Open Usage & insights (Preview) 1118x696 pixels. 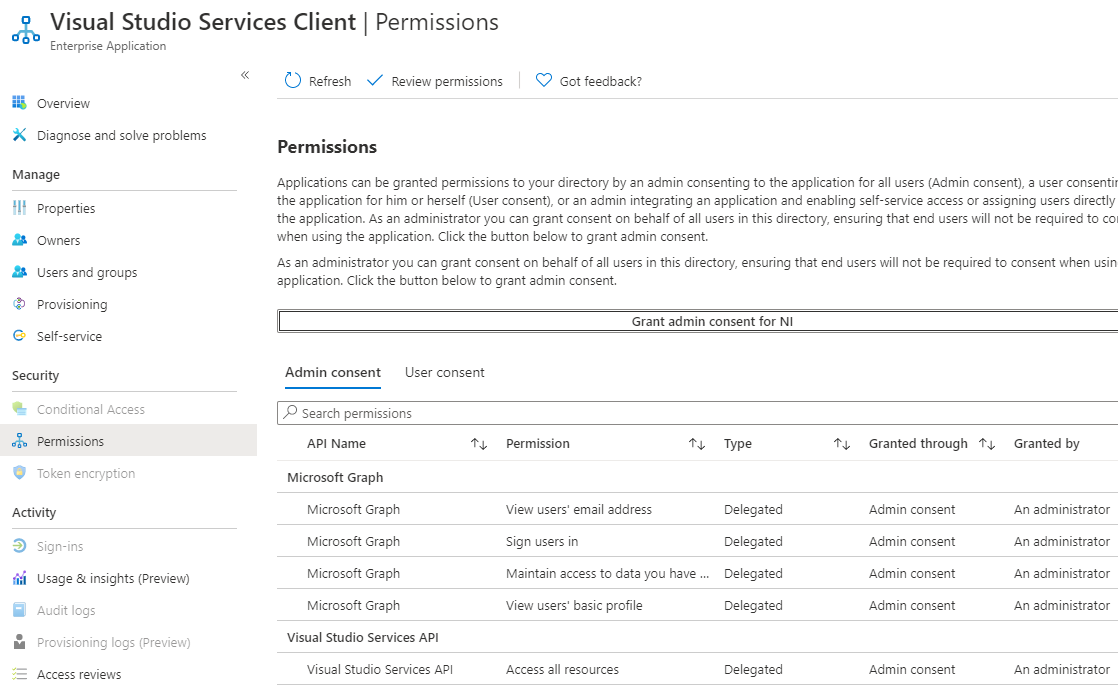click(113, 578)
